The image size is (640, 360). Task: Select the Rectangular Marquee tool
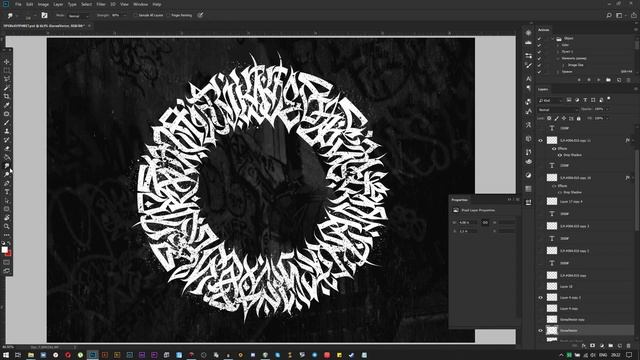(7, 70)
